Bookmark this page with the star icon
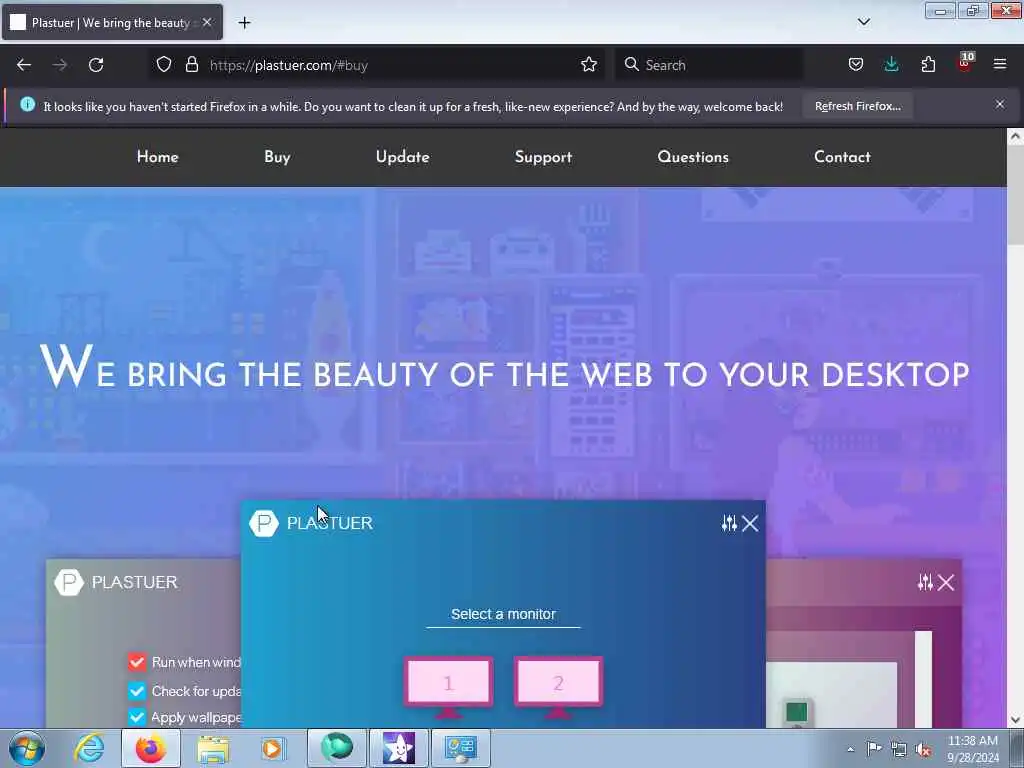Image resolution: width=1024 pixels, height=768 pixels. [x=588, y=65]
